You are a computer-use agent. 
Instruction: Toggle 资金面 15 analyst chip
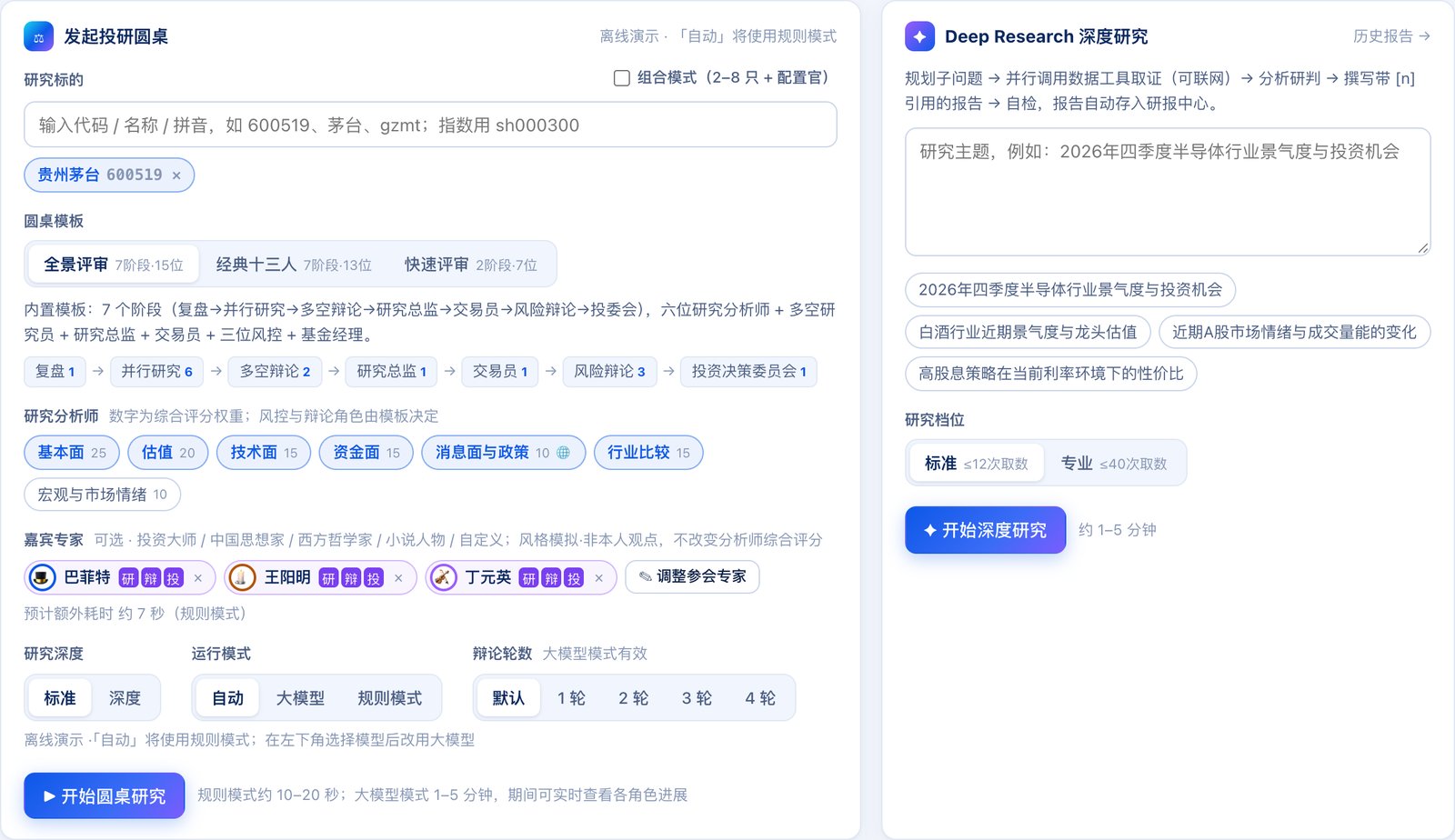[366, 453]
